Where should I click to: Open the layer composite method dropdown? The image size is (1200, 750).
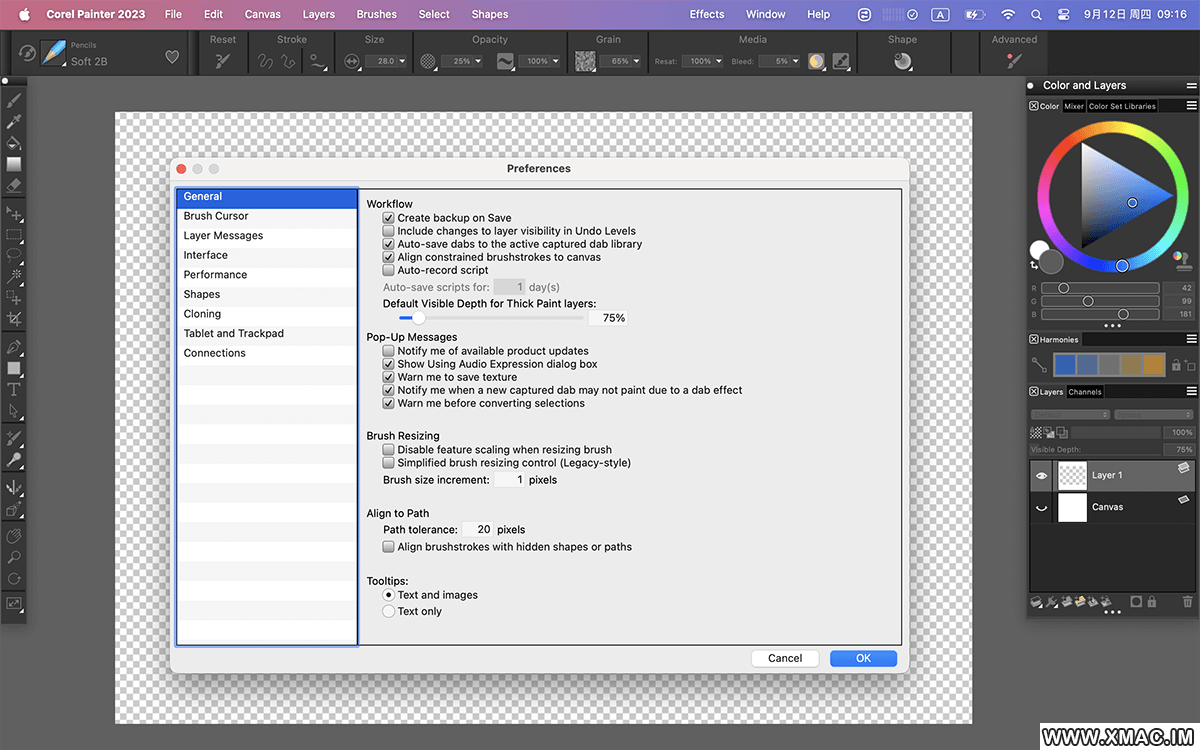point(1070,415)
